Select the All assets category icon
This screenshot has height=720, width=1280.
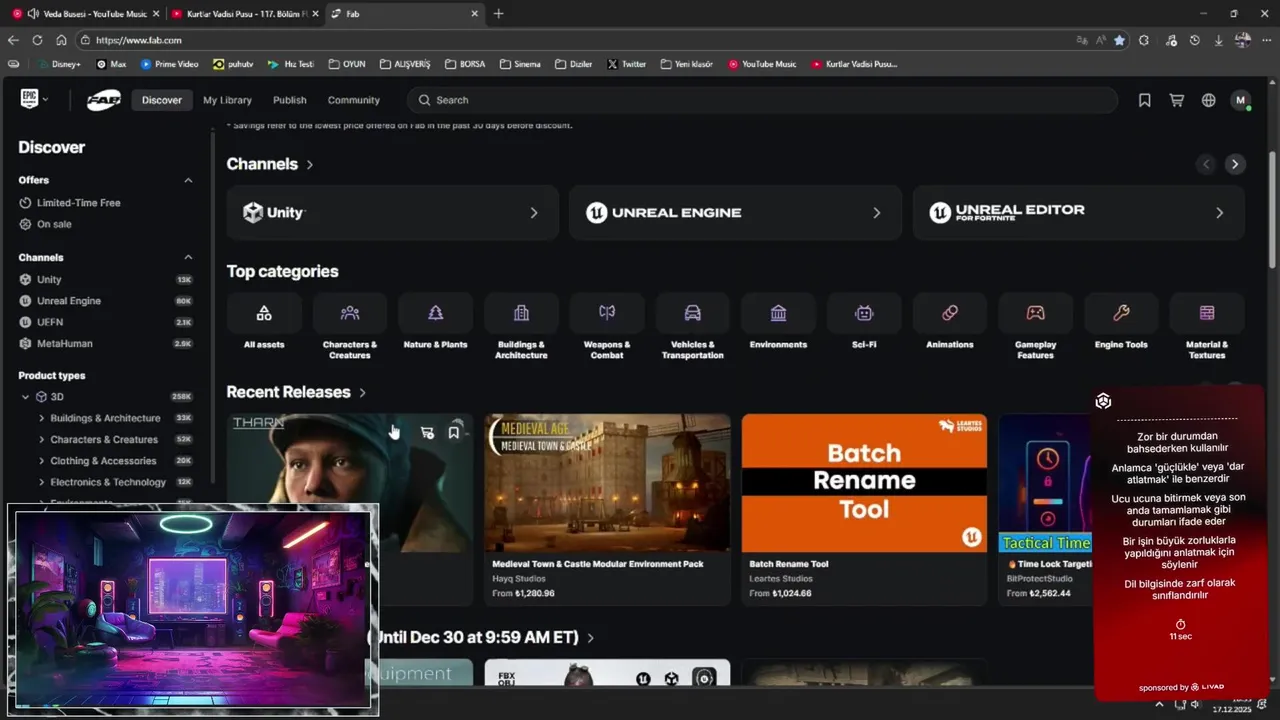point(264,313)
